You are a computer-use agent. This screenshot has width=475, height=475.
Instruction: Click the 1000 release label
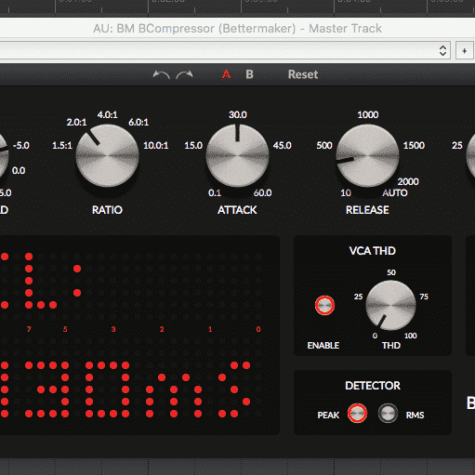(x=368, y=115)
